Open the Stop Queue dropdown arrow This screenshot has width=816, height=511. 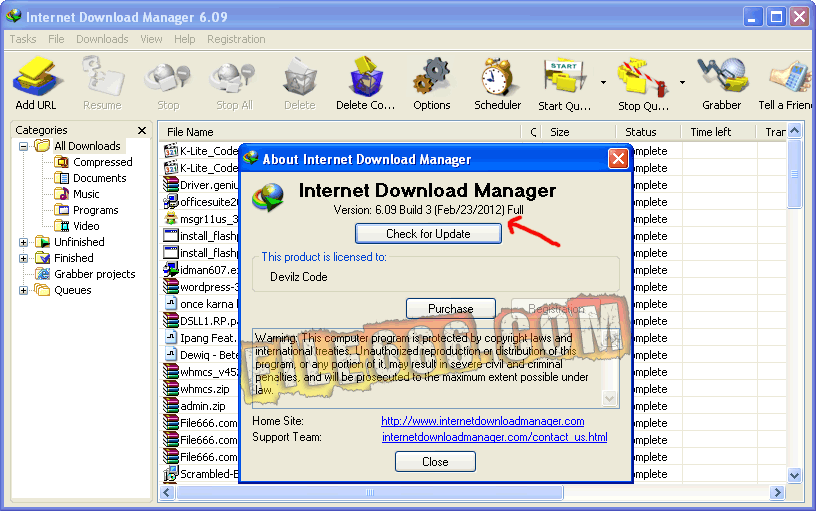(682, 82)
